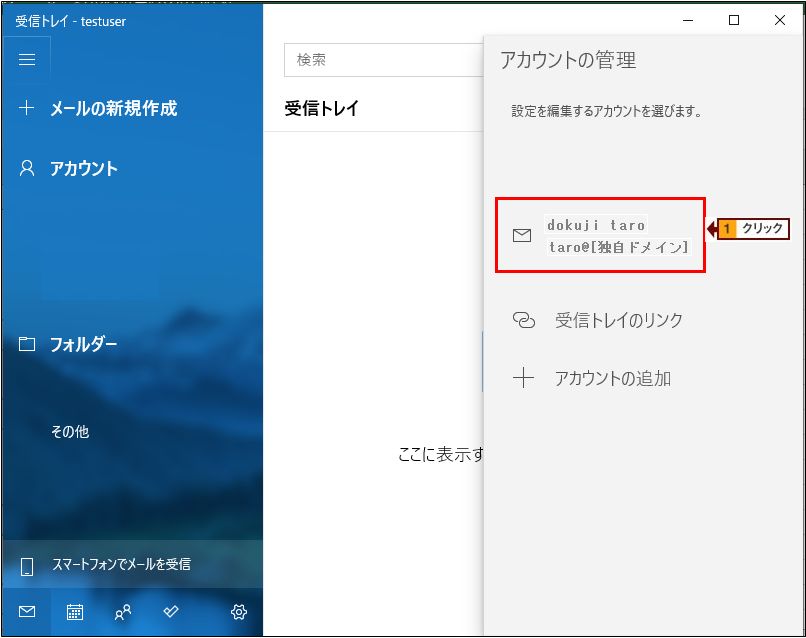Viewport: 806px width, 638px height.
Task: Open the hamburger navigation menu
Action: pyautogui.click(x=27, y=59)
